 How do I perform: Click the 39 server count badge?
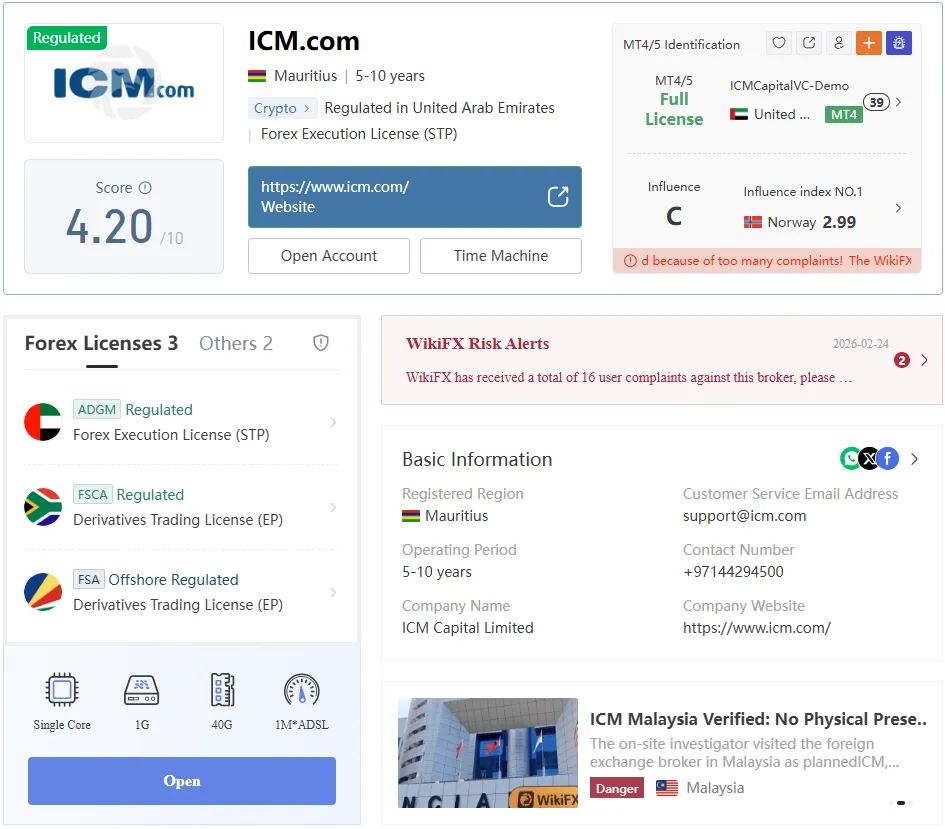pos(876,102)
